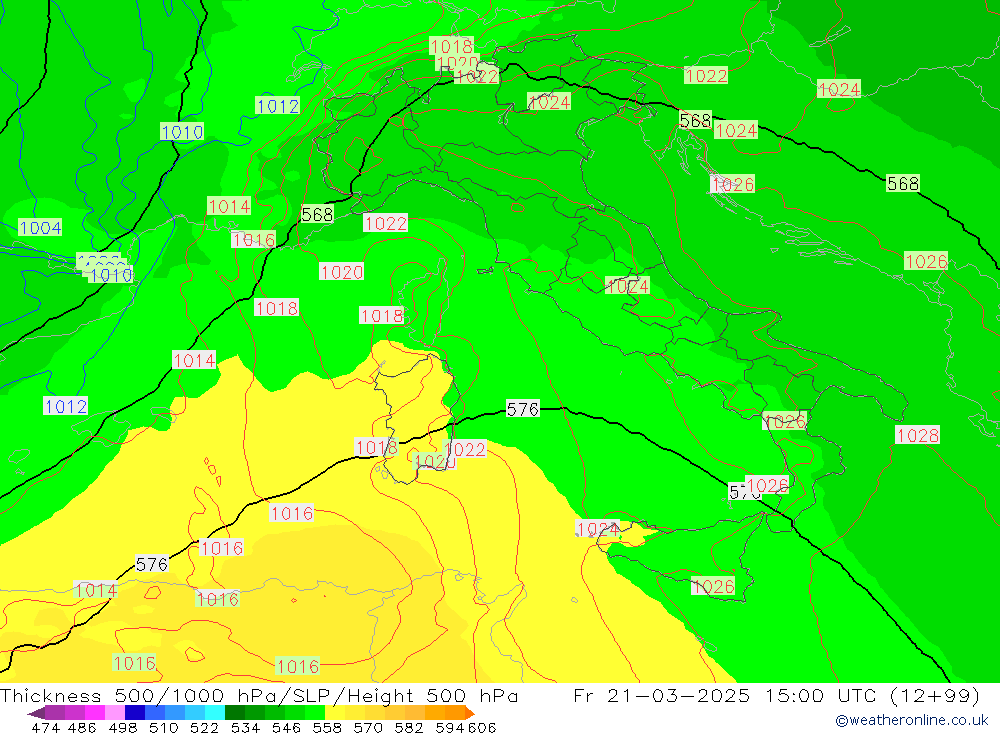Pick the pale pink swatch above 498
The height and width of the screenshot is (733, 1000).
click(115, 713)
